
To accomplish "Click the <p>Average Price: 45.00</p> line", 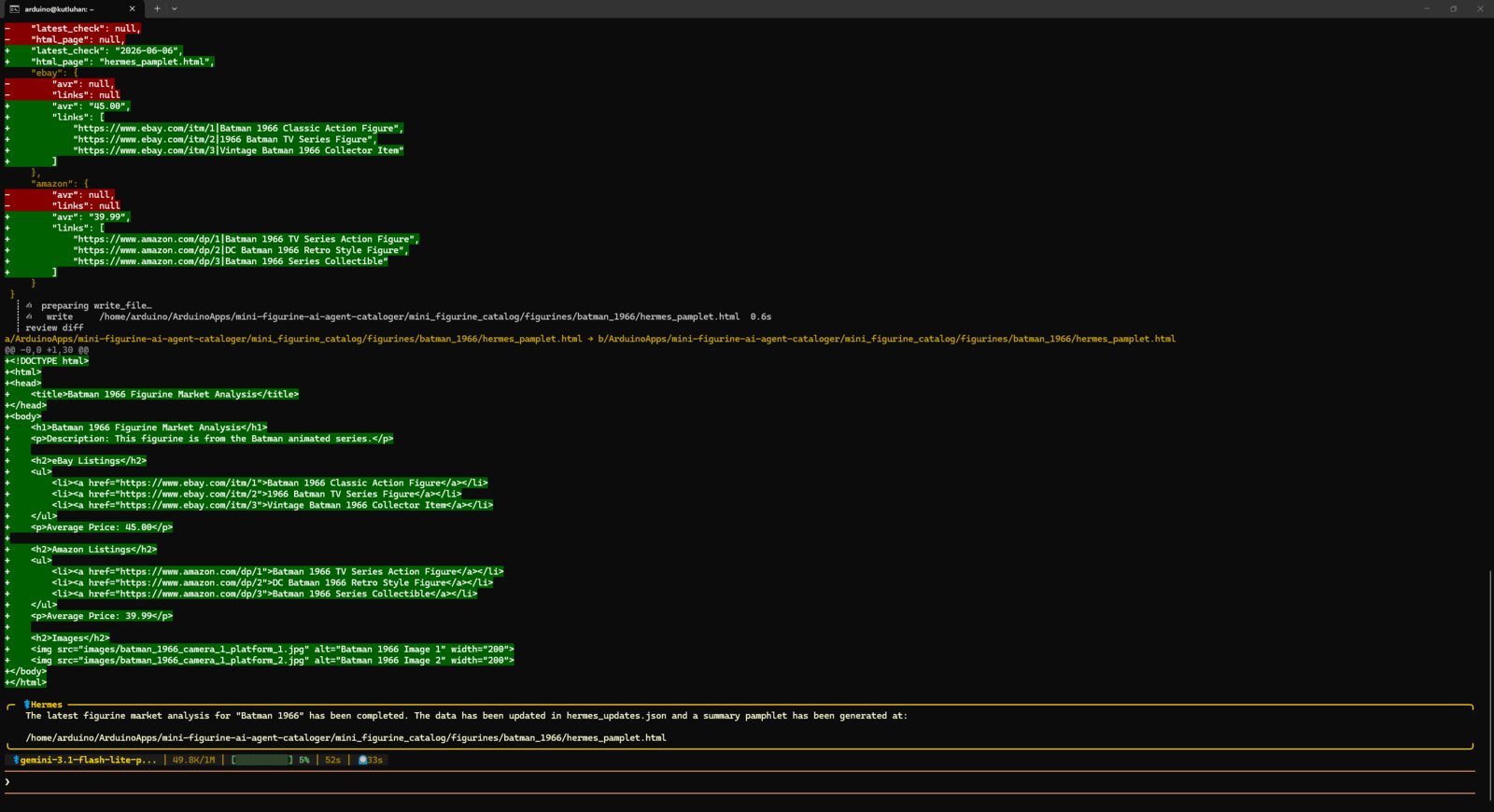I will pos(102,527).
